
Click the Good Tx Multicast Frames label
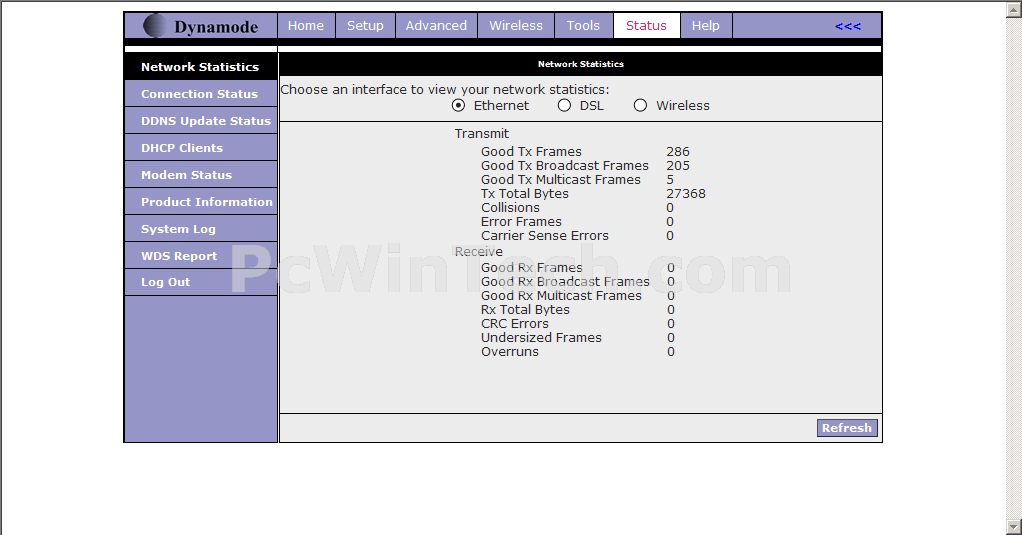561,180
